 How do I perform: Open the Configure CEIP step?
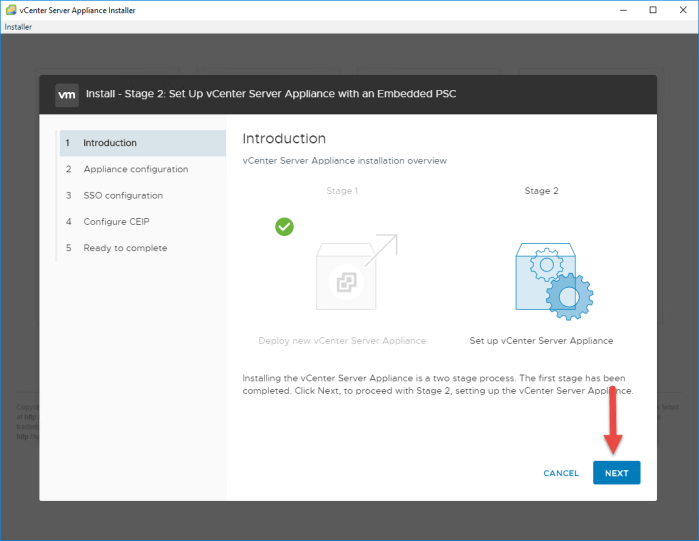pos(116,221)
